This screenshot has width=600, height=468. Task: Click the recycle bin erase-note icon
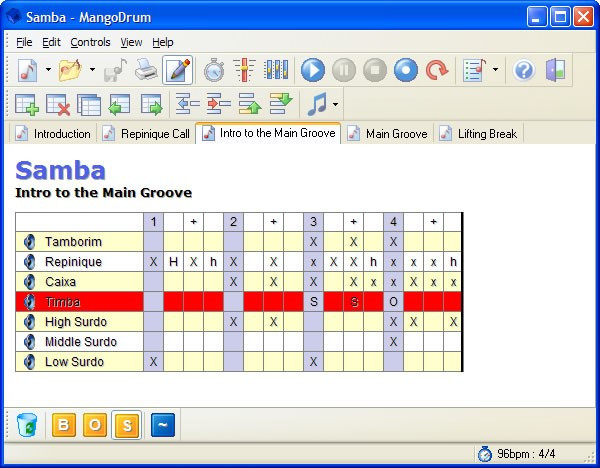[27, 425]
